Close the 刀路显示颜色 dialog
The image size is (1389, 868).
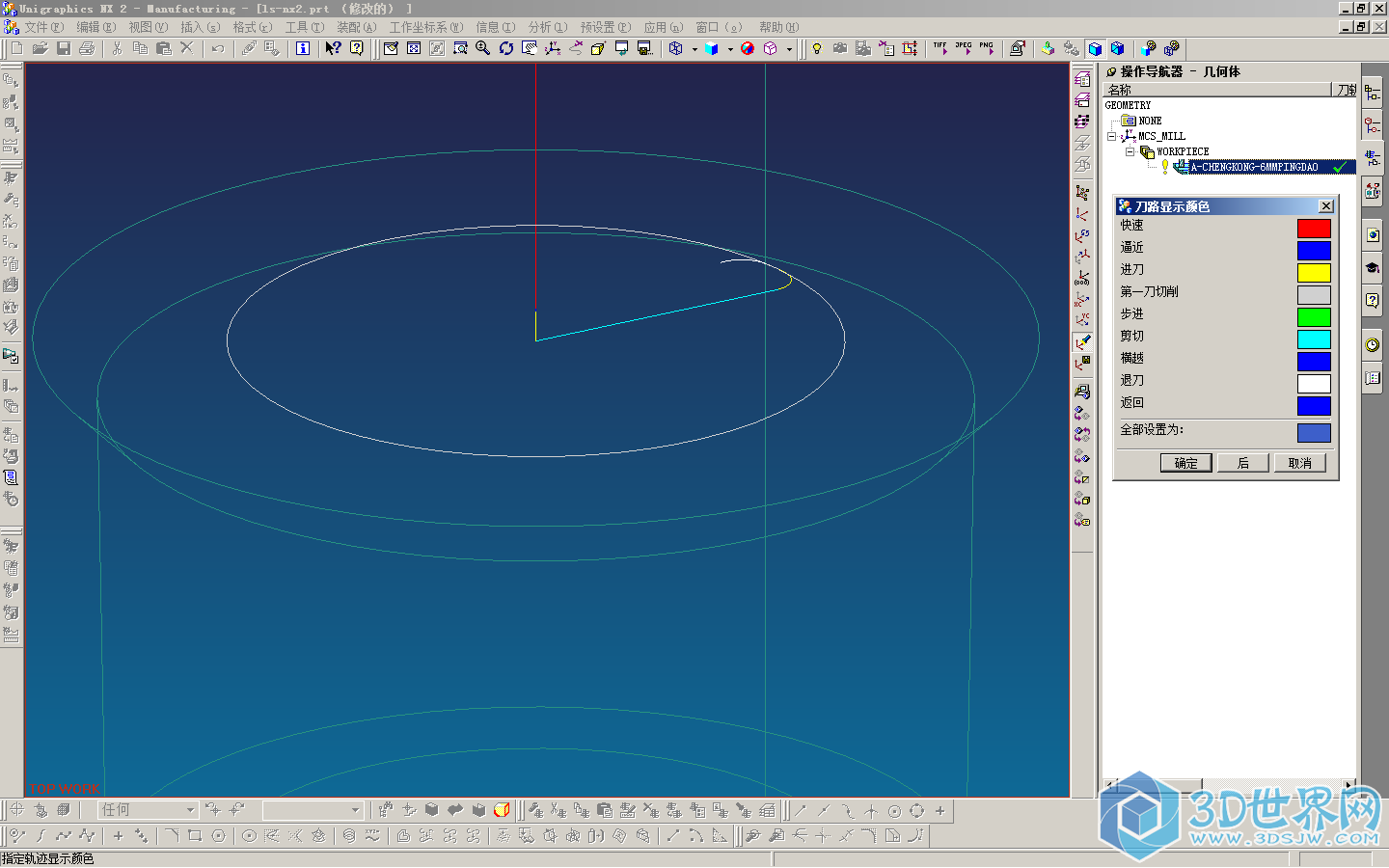[1326, 206]
